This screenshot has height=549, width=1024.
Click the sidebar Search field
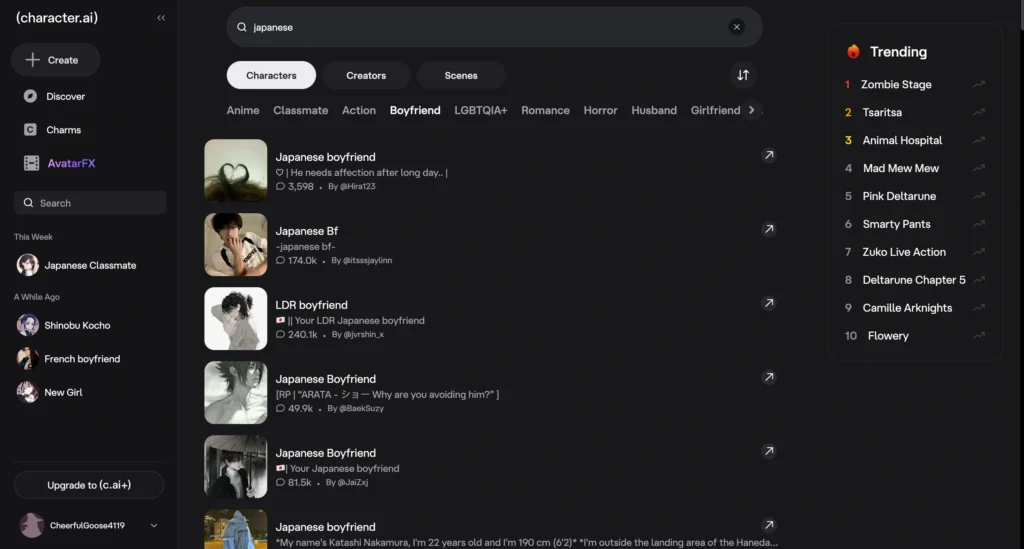click(x=90, y=203)
